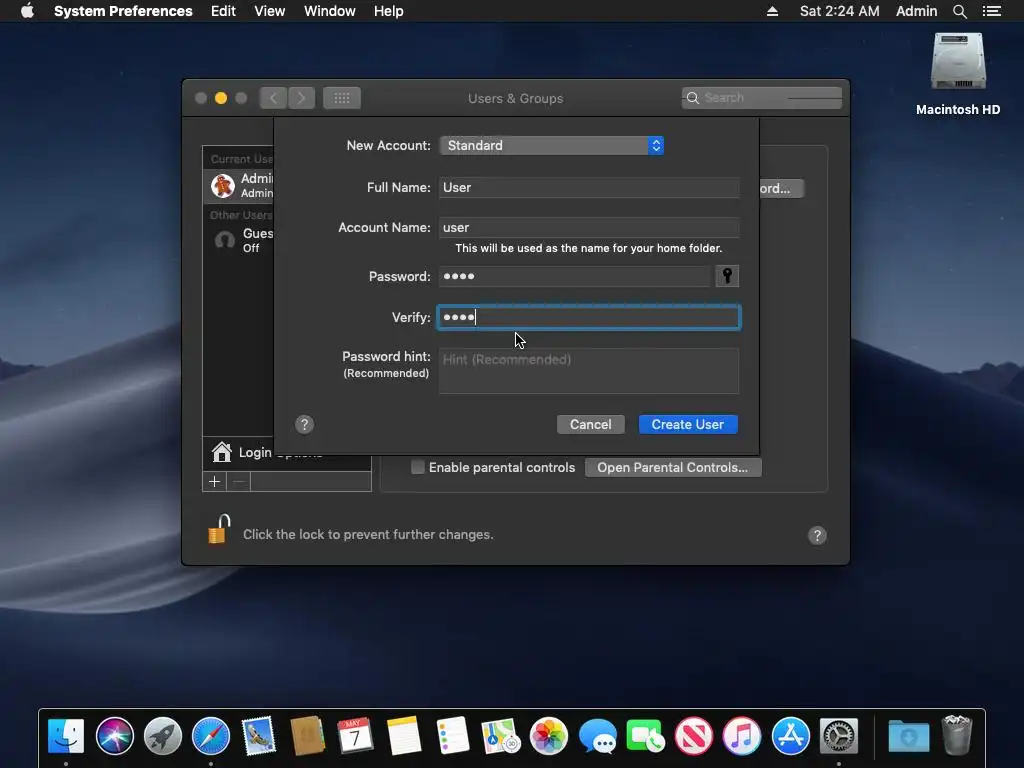Open the Edit menu

[x=223, y=11]
